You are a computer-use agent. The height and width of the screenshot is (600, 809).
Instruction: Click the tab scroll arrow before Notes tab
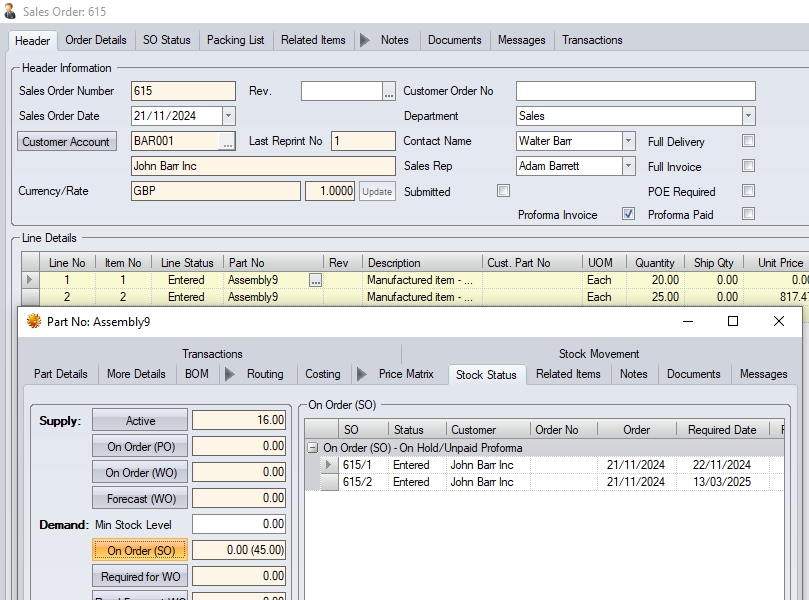(364, 40)
